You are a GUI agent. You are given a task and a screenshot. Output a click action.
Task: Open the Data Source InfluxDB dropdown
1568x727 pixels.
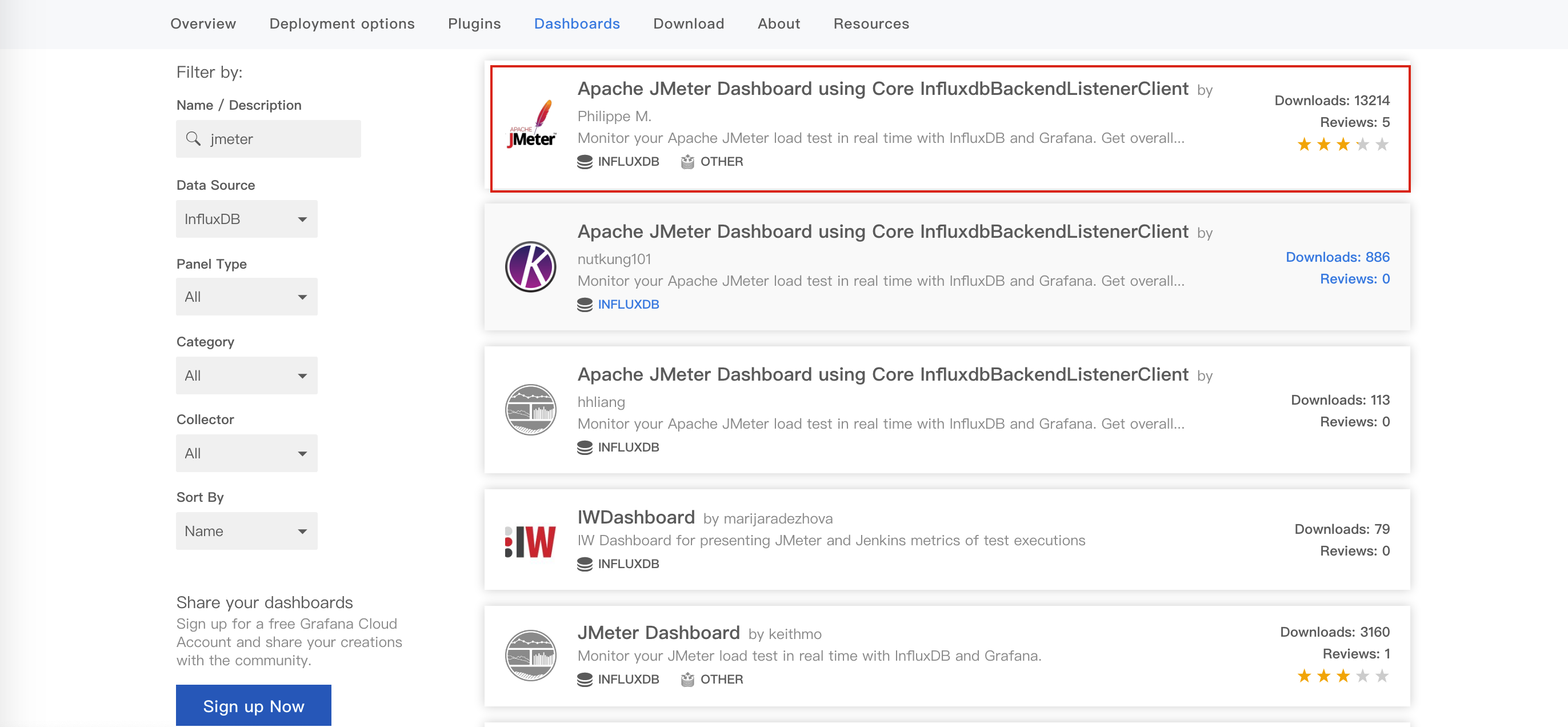click(x=246, y=219)
